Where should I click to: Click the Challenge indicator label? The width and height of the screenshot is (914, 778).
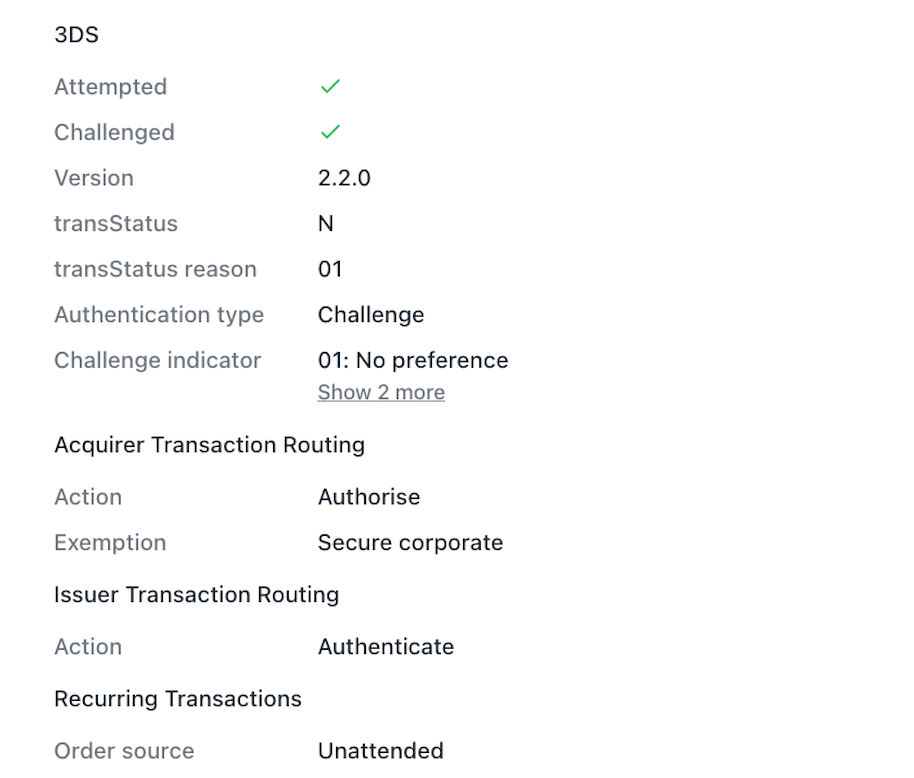click(x=157, y=360)
